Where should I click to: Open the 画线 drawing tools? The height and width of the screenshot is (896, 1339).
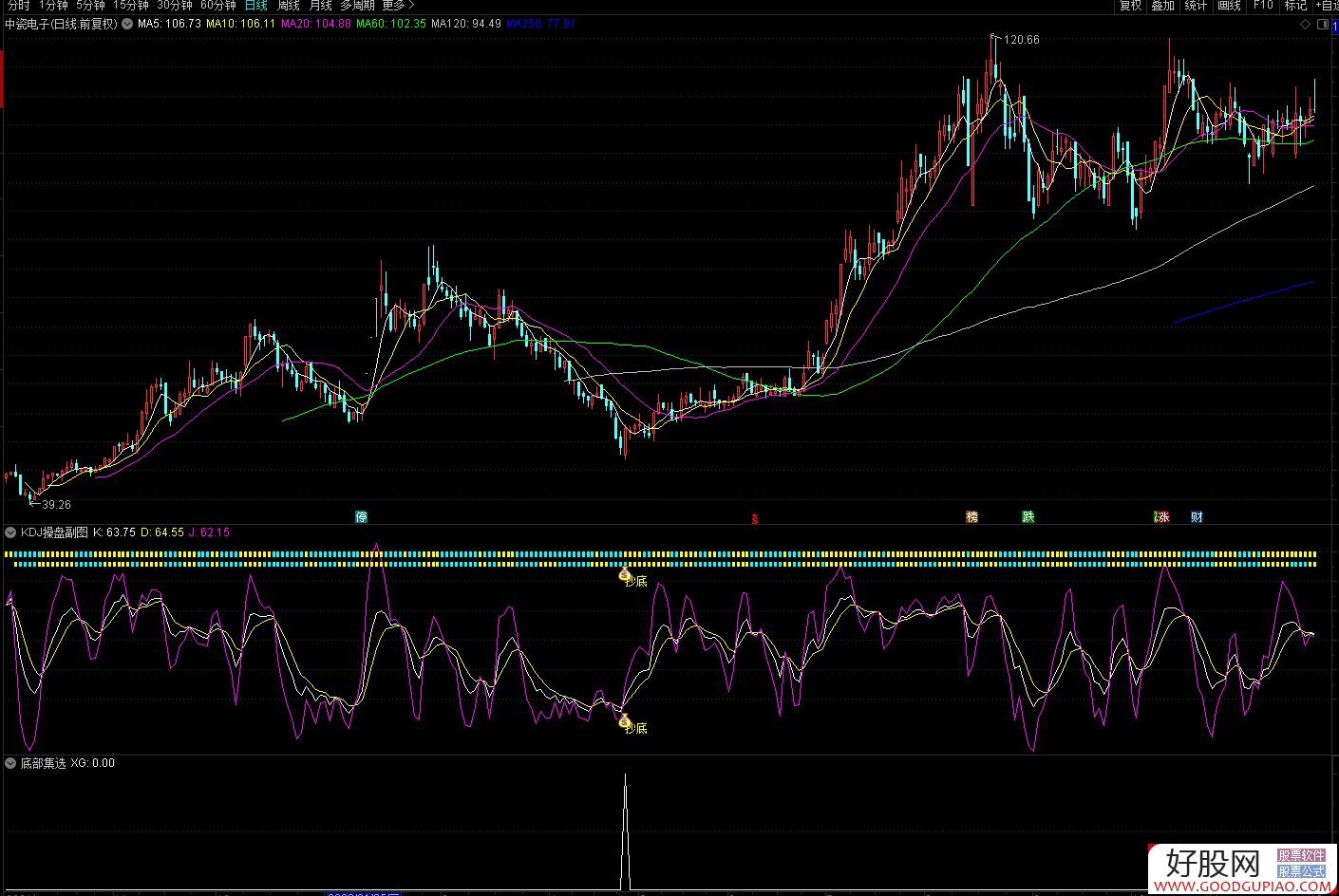coord(1230,5)
